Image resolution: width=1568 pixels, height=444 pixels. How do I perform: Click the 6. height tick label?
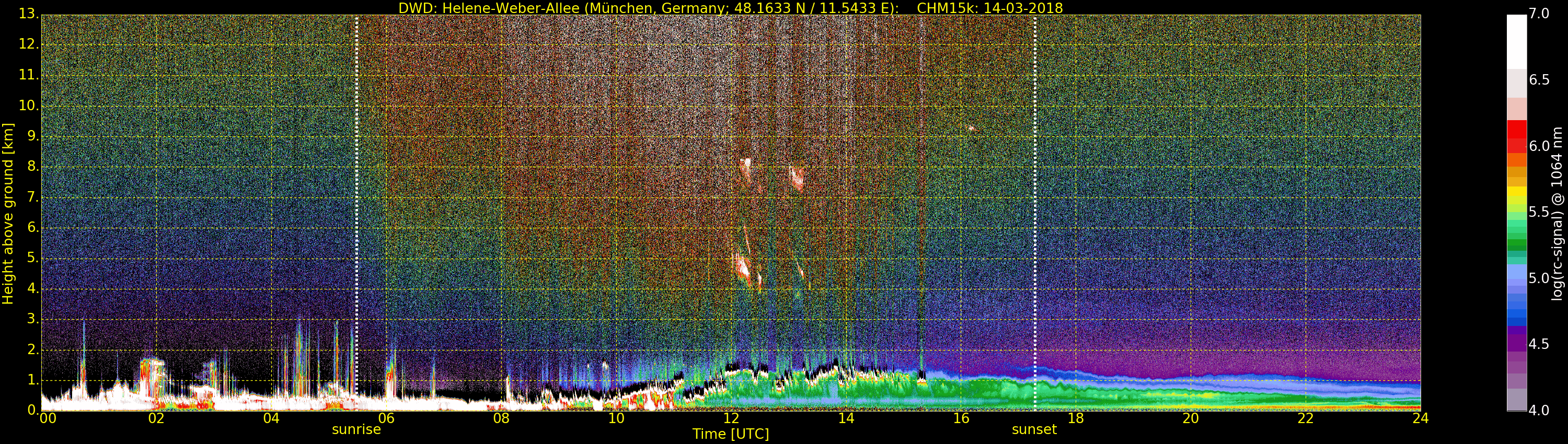click(33, 227)
